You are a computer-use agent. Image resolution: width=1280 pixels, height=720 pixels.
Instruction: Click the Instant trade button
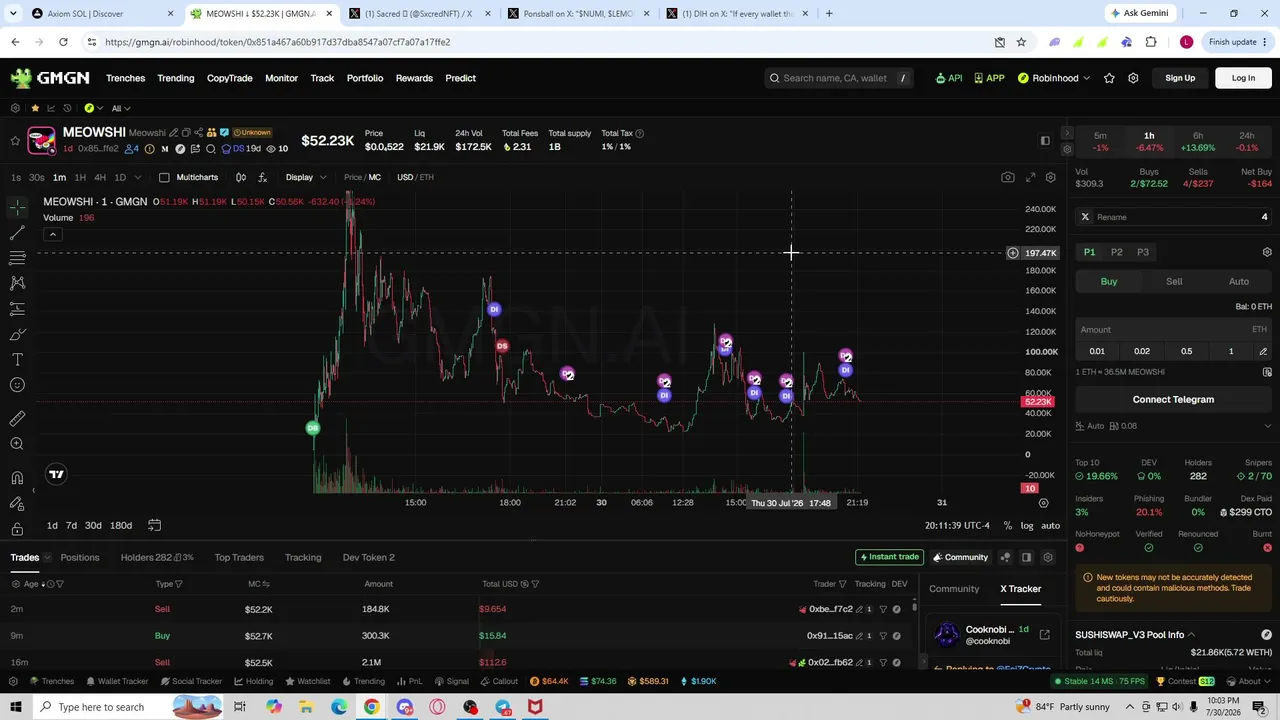tap(888, 557)
